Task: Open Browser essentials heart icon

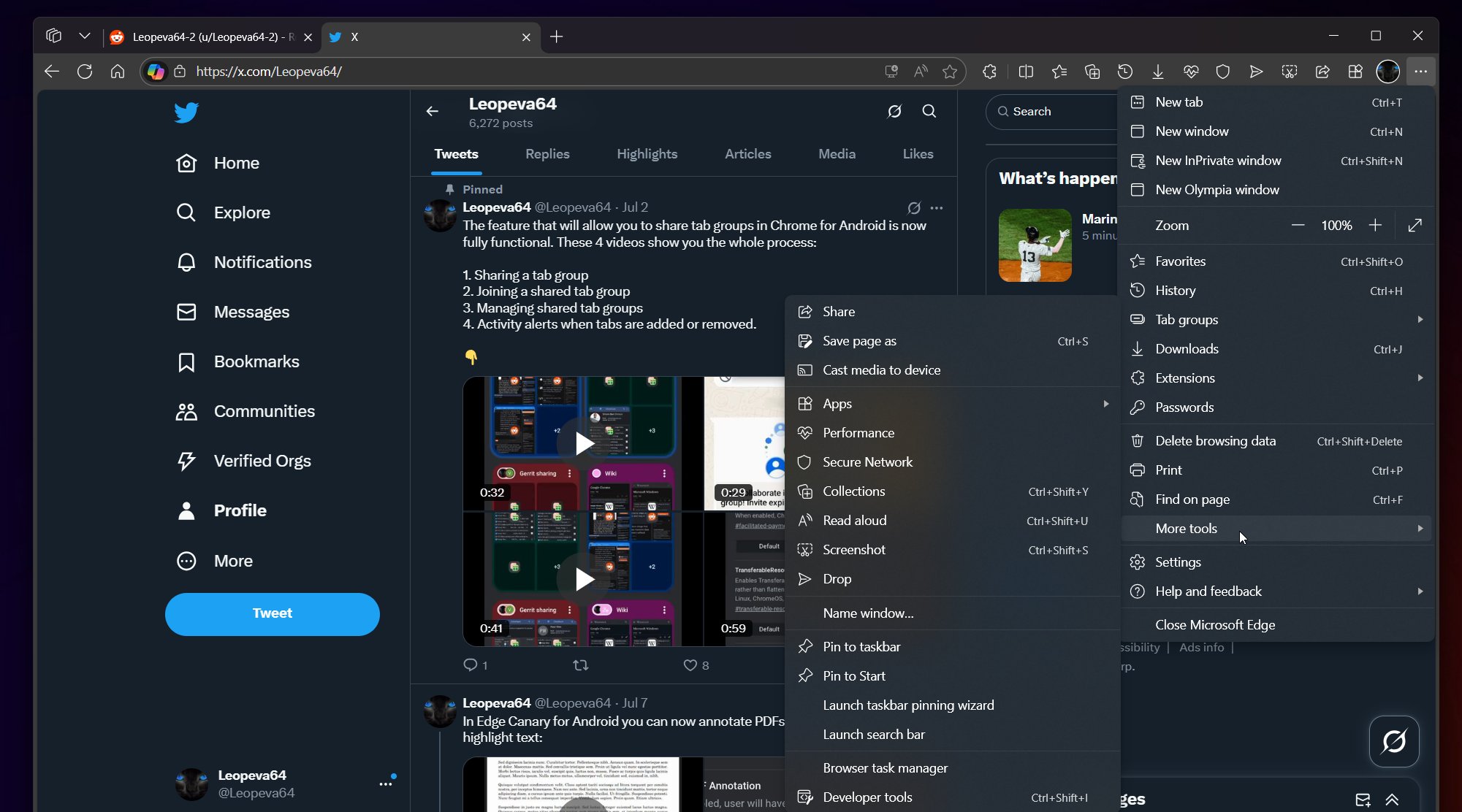Action: point(1191,72)
